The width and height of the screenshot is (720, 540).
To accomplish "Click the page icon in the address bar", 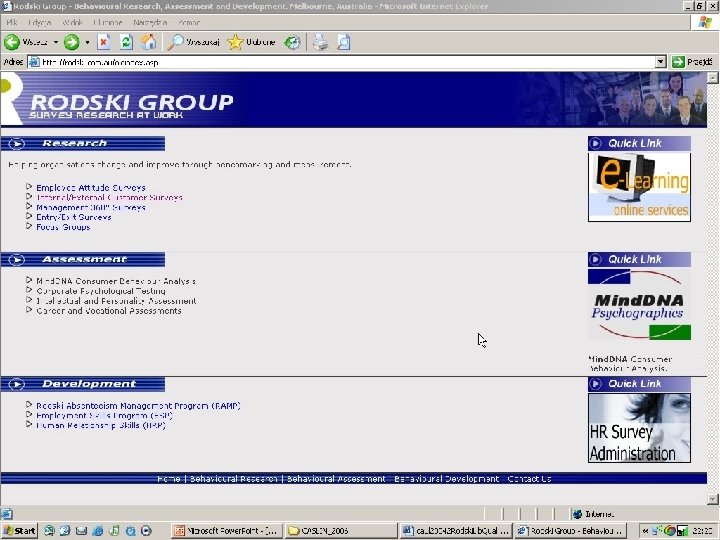I will point(34,62).
